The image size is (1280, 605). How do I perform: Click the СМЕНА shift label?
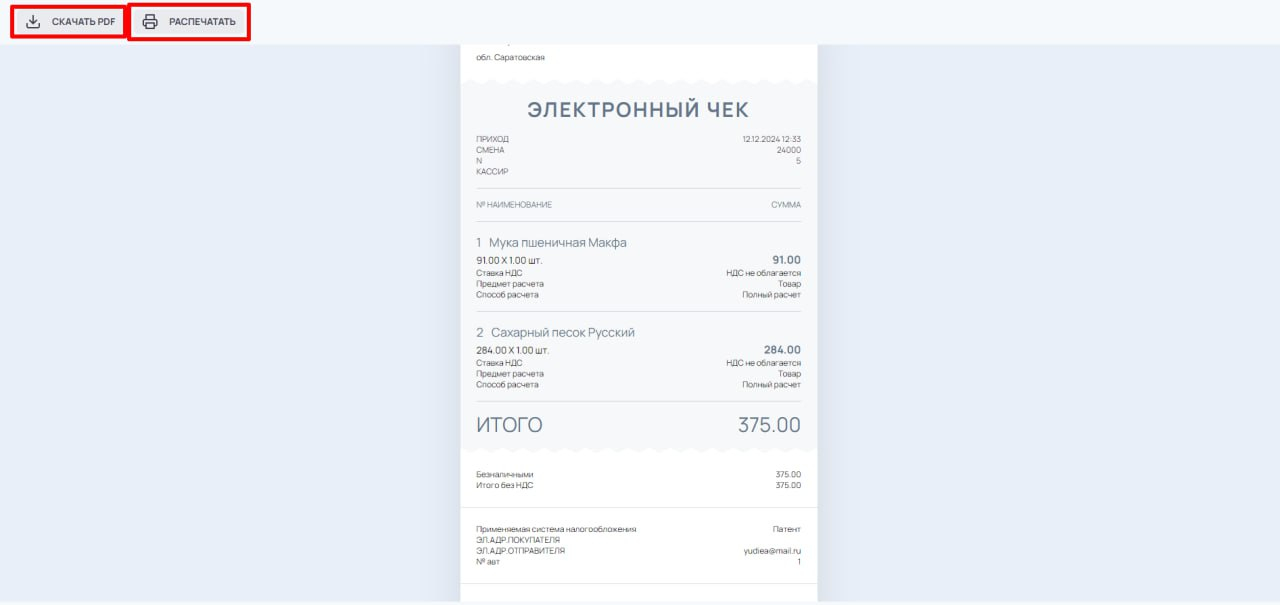pyautogui.click(x=490, y=150)
